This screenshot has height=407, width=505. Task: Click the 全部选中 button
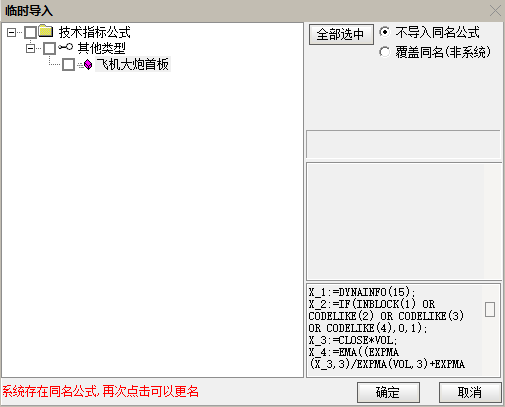[341, 34]
